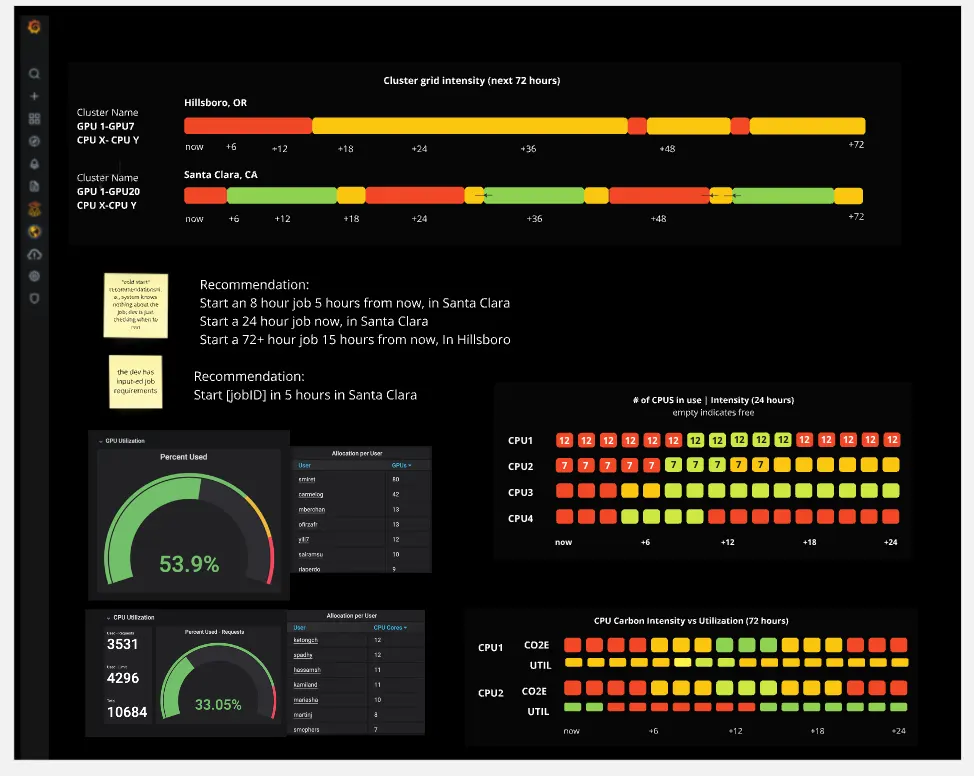Click the yellow globe icon in the sidebar
Image resolution: width=974 pixels, height=776 pixels.
click(x=34, y=232)
